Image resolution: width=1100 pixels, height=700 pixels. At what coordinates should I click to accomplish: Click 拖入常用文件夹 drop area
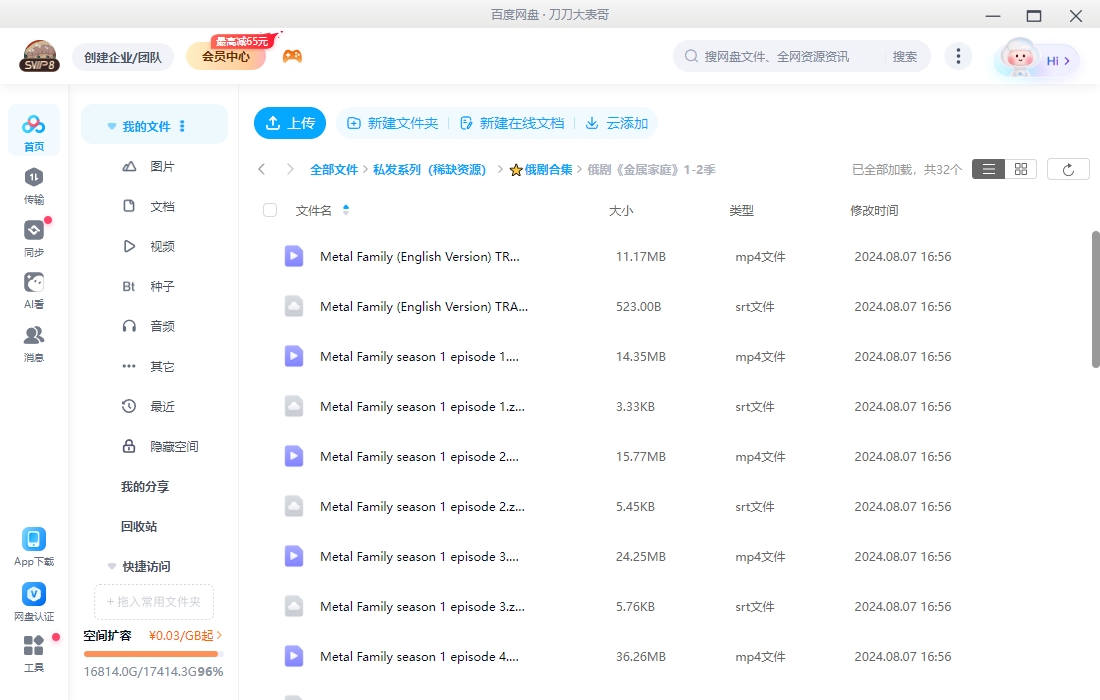(x=154, y=602)
